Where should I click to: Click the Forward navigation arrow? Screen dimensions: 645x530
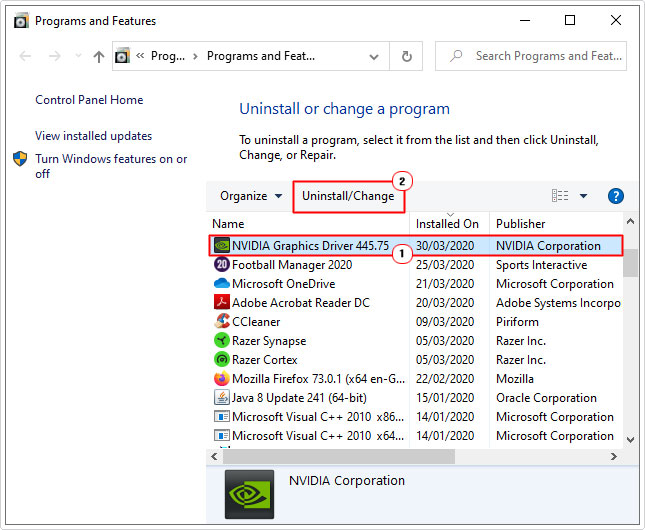[x=55, y=56]
